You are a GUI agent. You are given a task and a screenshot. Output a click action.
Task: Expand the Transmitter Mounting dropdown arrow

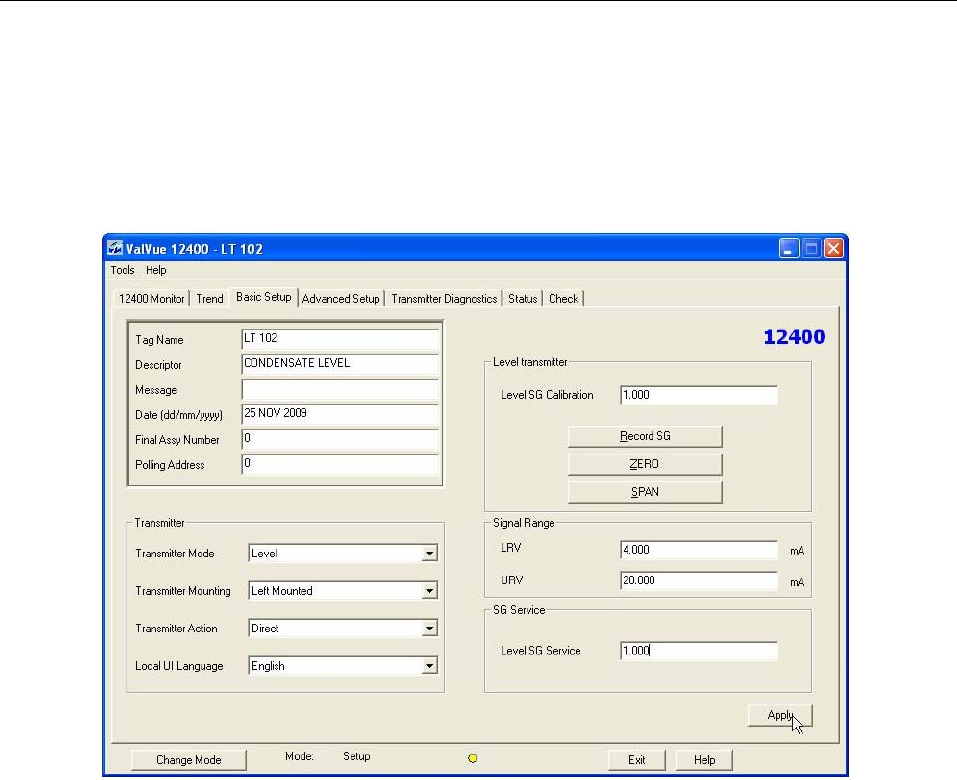click(430, 591)
